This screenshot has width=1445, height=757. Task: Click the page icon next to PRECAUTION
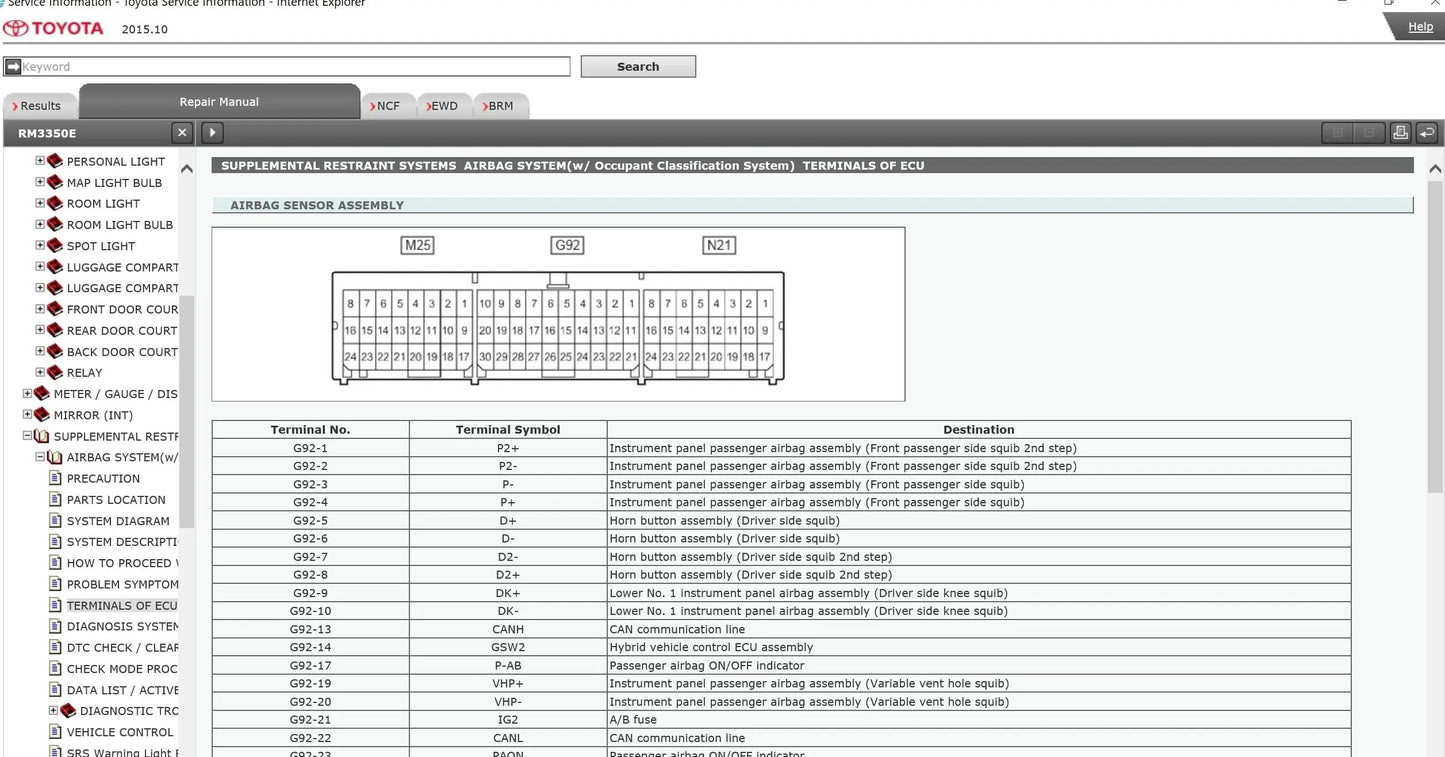tap(56, 478)
